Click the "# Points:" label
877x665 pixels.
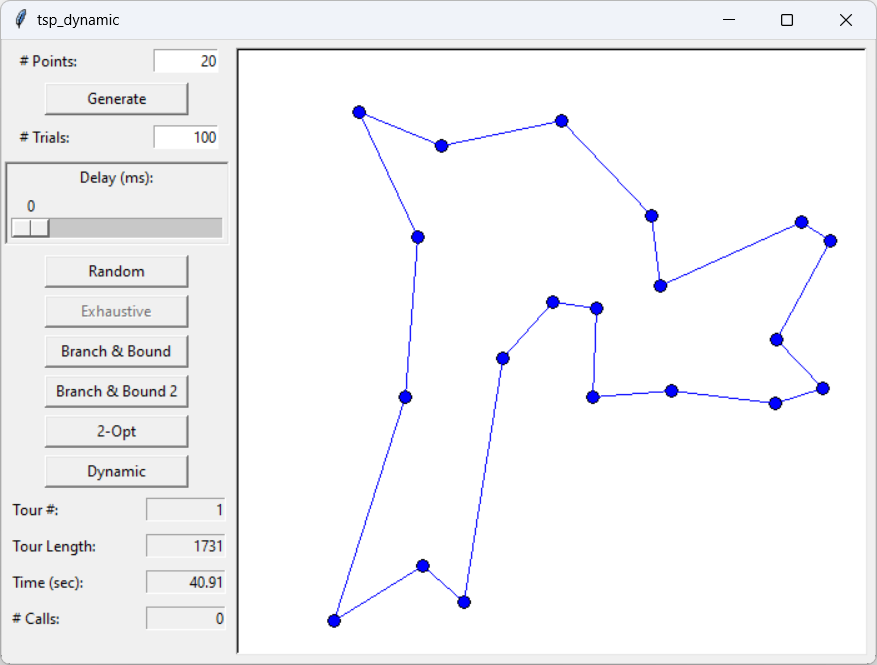[x=48, y=62]
